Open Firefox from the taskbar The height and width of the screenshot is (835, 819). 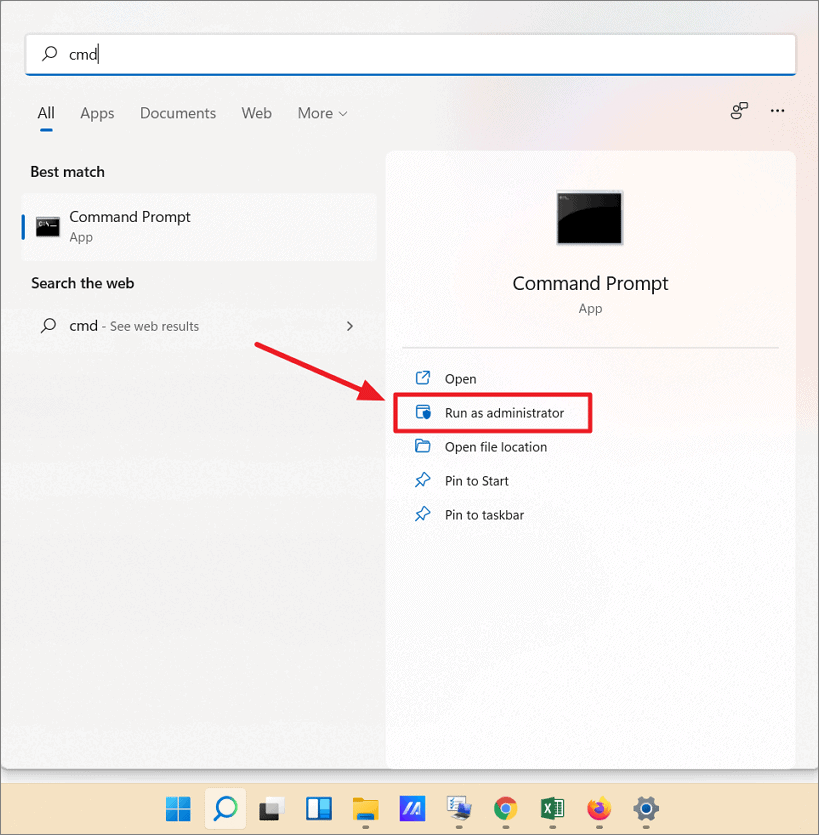(598, 809)
